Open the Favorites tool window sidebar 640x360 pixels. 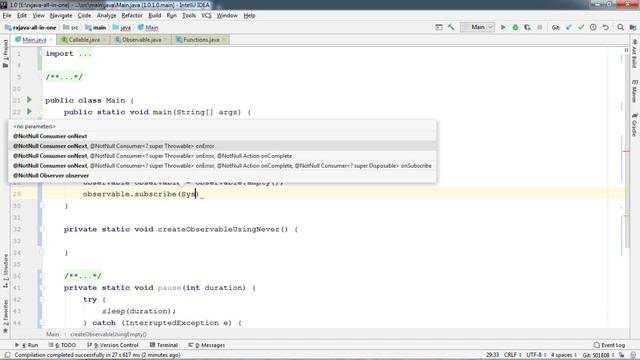tap(5, 316)
